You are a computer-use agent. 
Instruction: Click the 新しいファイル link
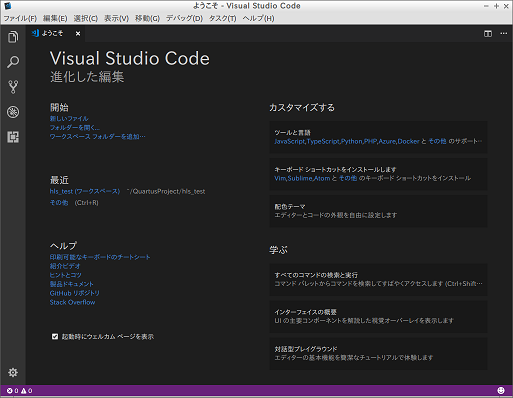pyautogui.click(x=69, y=118)
